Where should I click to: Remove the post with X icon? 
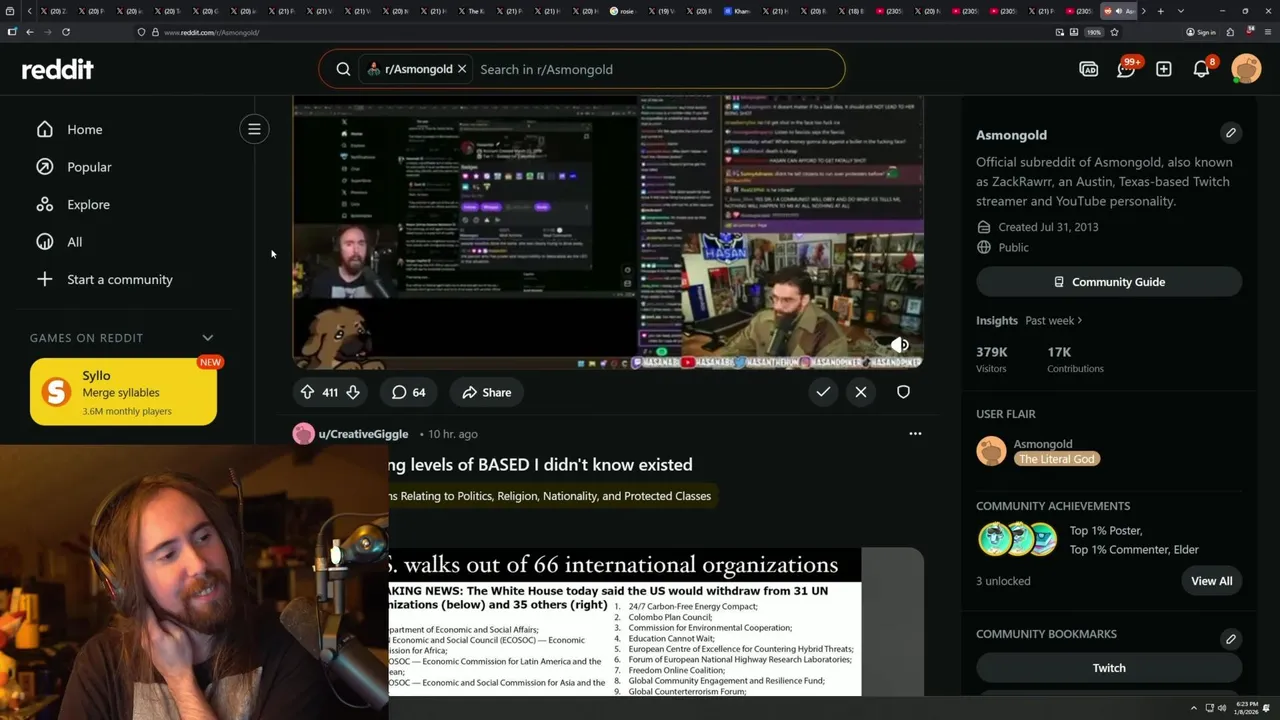tap(861, 392)
